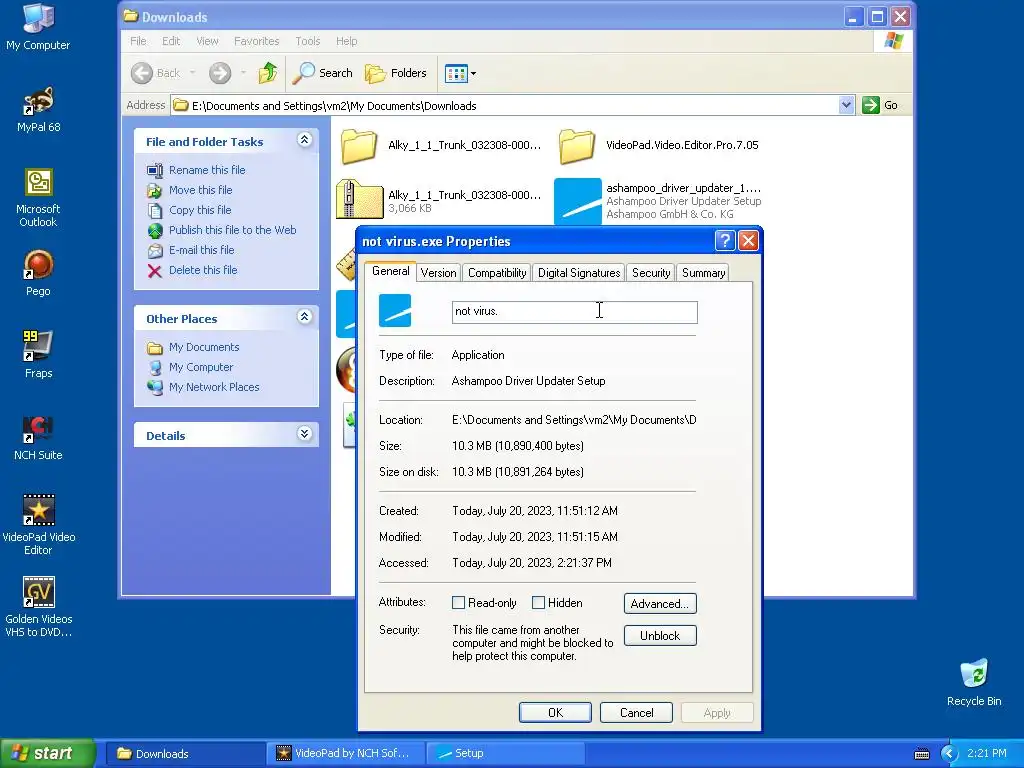Open Search in Downloads toolbar
Screen dimensions: 1024x768
(323, 73)
